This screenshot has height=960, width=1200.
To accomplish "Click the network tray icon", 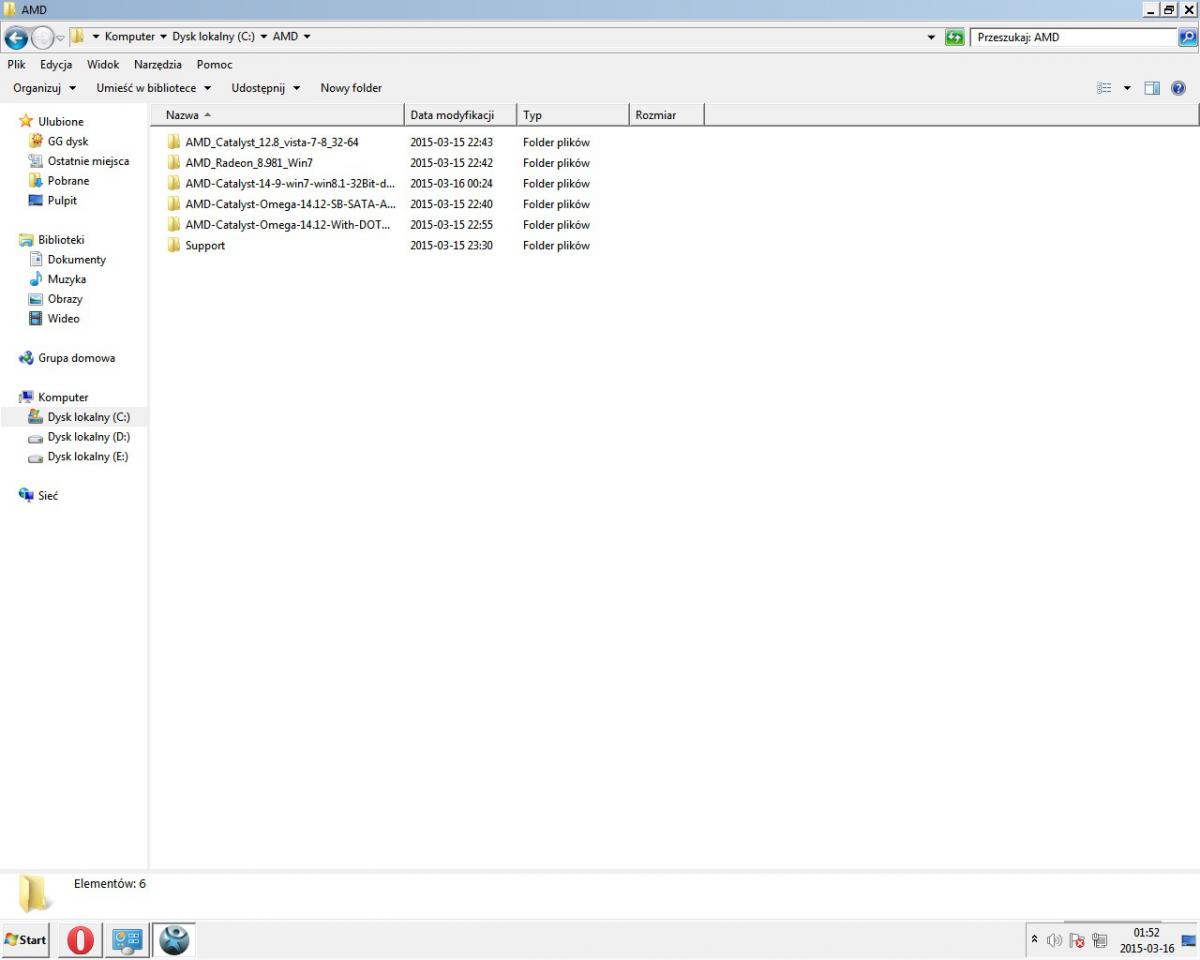I will tap(1100, 940).
